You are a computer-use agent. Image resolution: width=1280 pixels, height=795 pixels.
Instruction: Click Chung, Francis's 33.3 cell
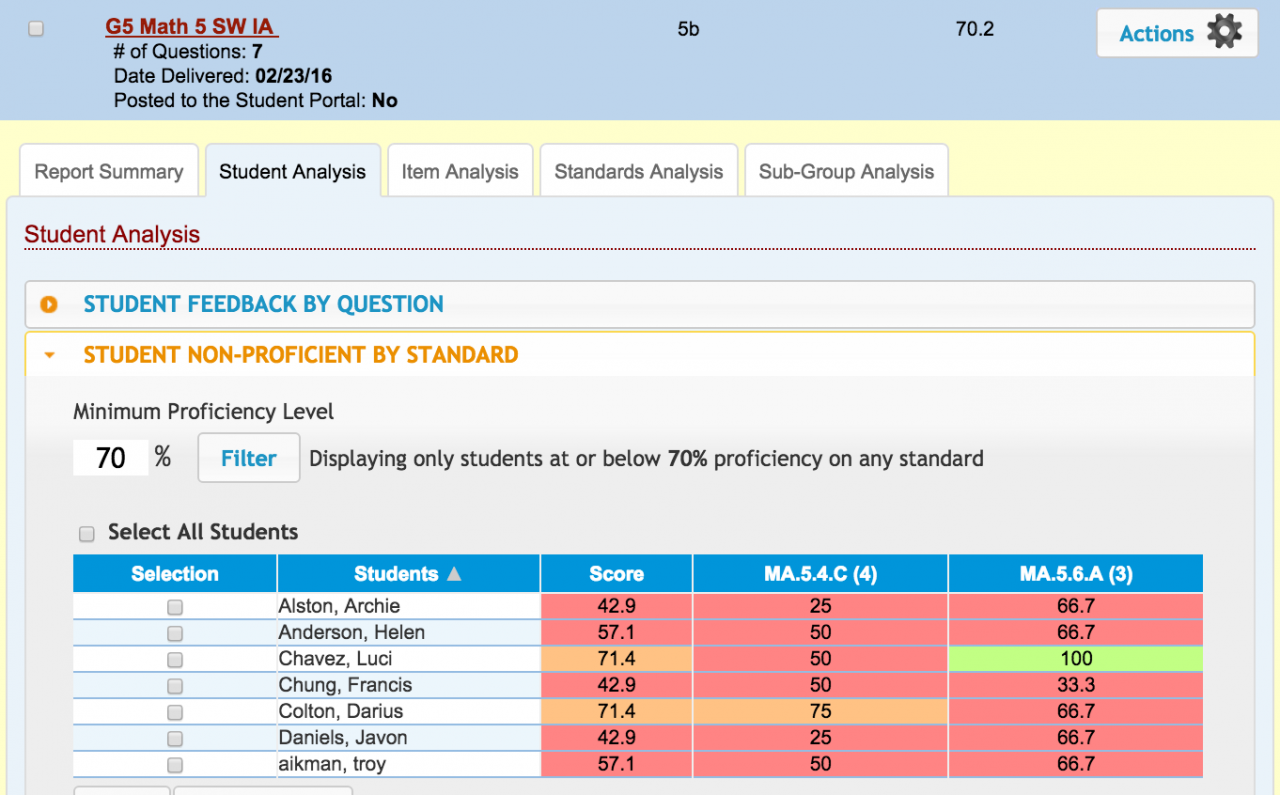point(1076,685)
